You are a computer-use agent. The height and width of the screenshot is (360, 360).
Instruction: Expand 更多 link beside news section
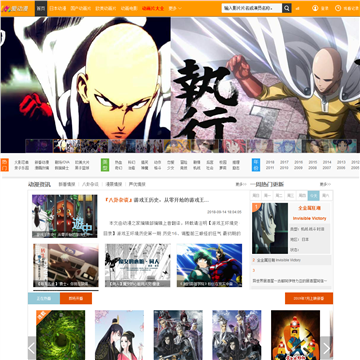(x=241, y=184)
